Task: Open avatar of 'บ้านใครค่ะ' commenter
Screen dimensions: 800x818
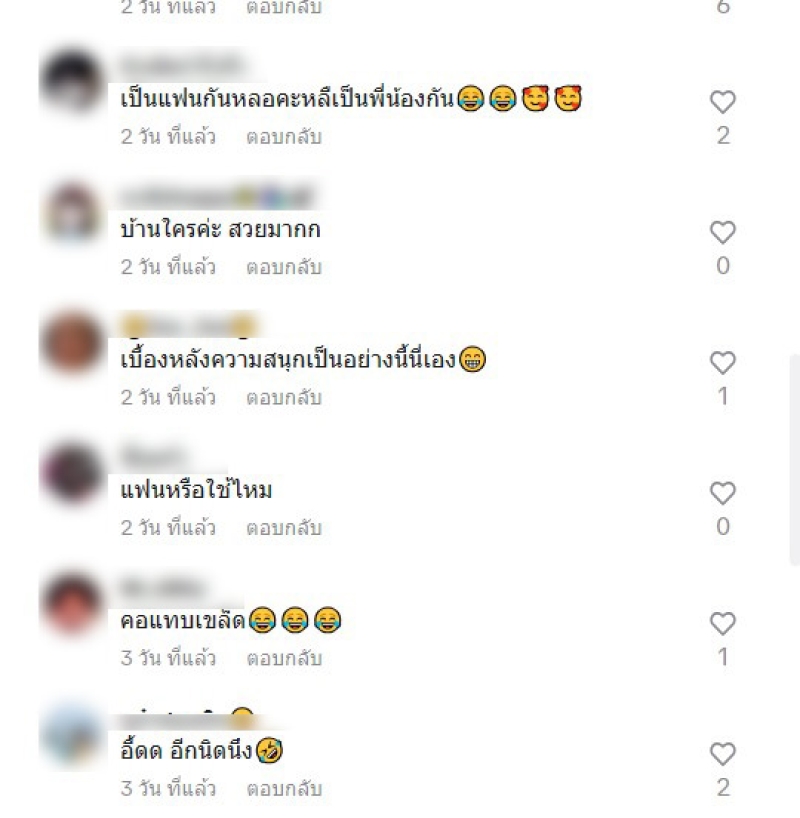Action: coord(72,212)
